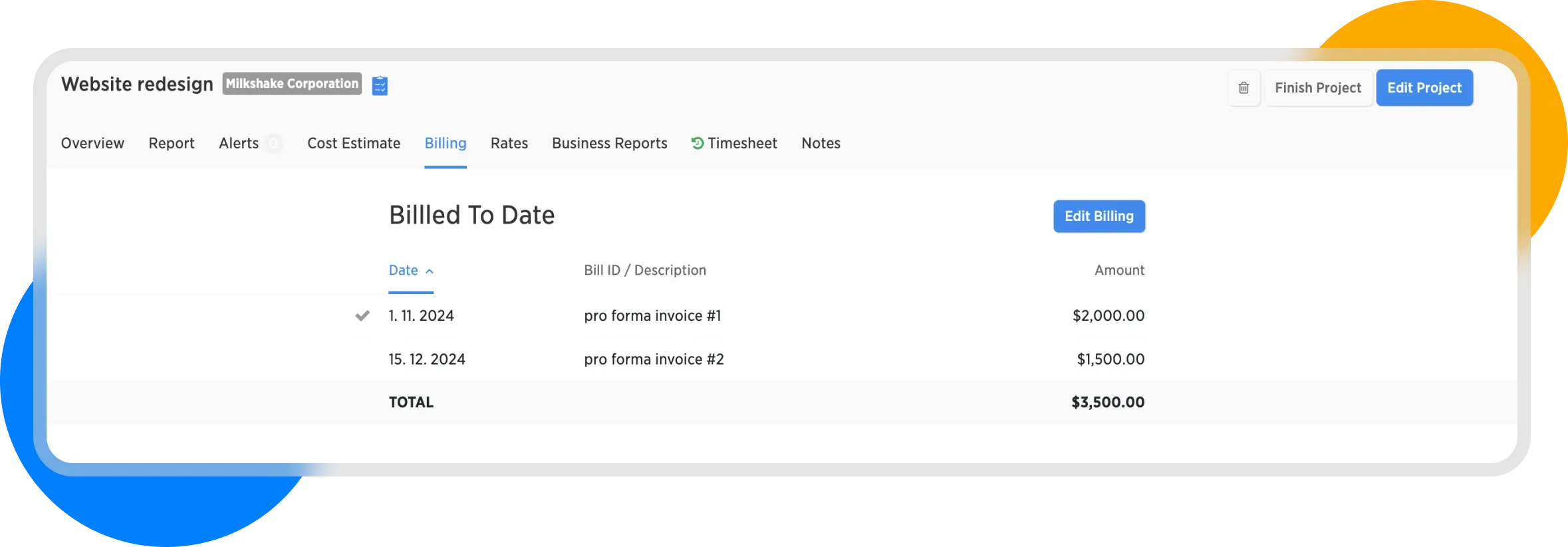
Task: Click the green timesheet clock icon
Action: pyautogui.click(x=697, y=143)
